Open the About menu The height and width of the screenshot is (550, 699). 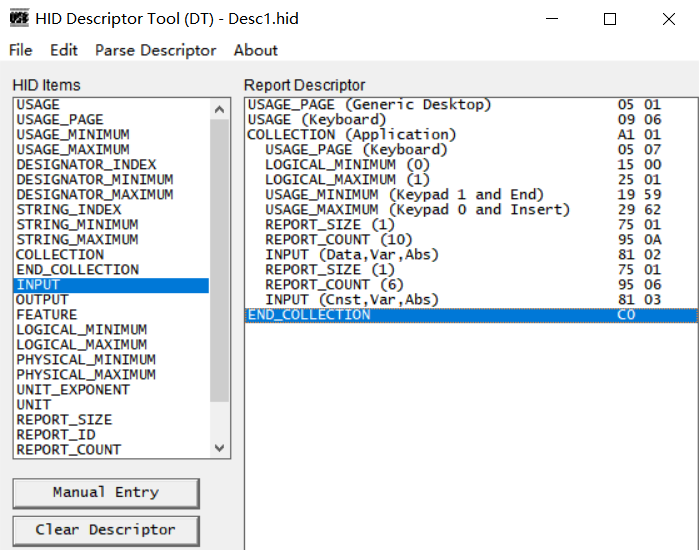click(256, 50)
